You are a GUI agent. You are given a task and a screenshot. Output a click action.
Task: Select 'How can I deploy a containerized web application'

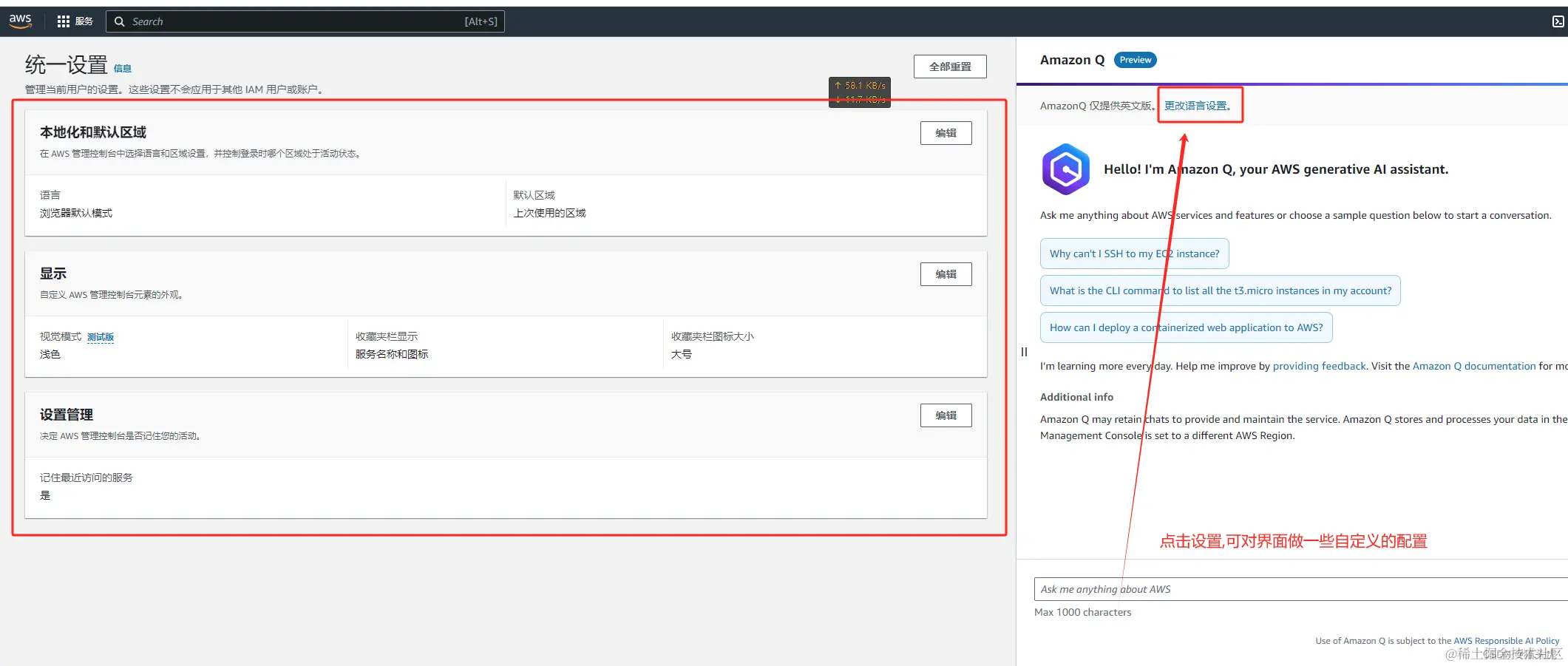pyautogui.click(x=1186, y=327)
